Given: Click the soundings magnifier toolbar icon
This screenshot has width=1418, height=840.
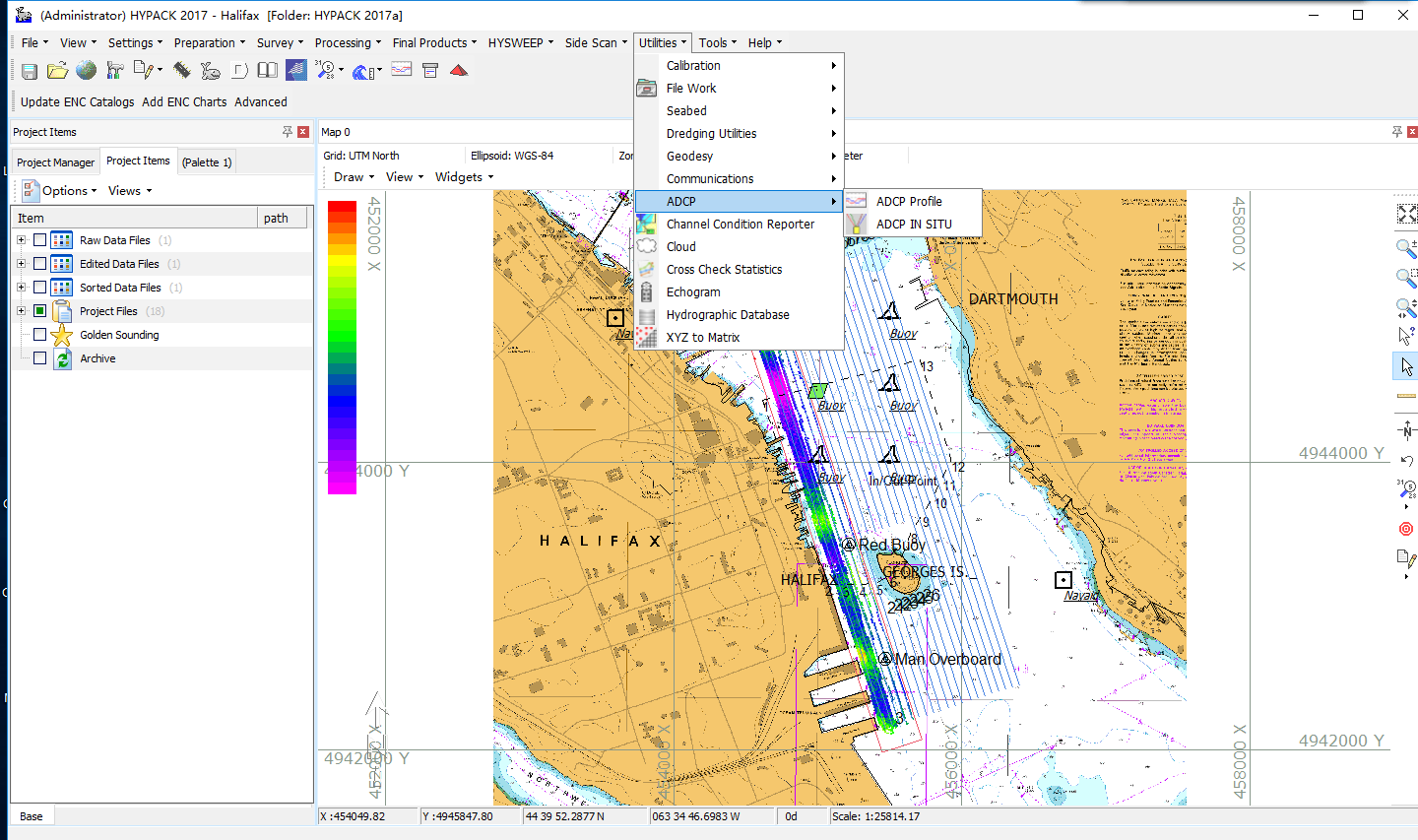Looking at the screenshot, I should [x=326, y=70].
